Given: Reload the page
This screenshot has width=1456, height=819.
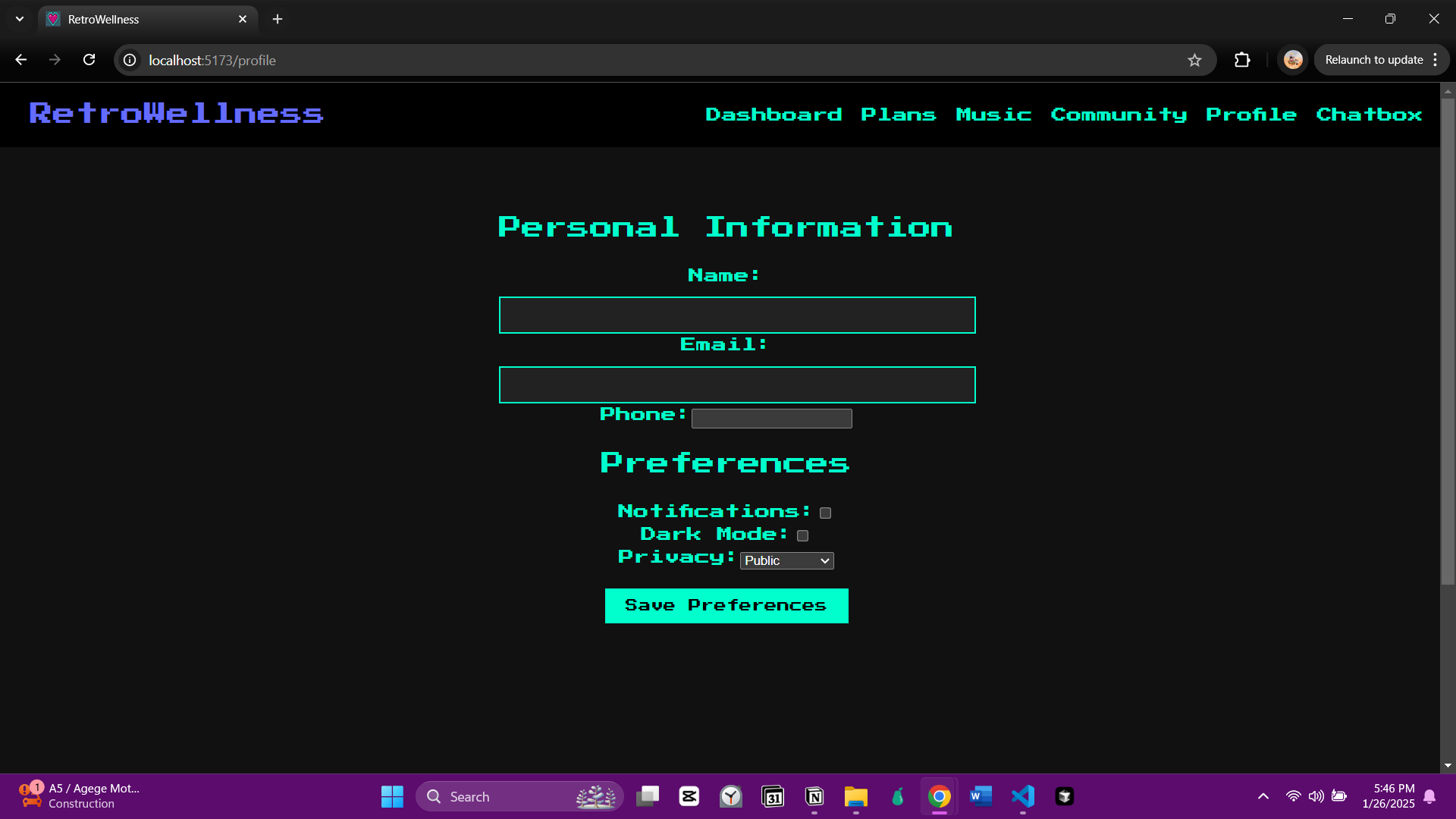Looking at the screenshot, I should tap(89, 60).
